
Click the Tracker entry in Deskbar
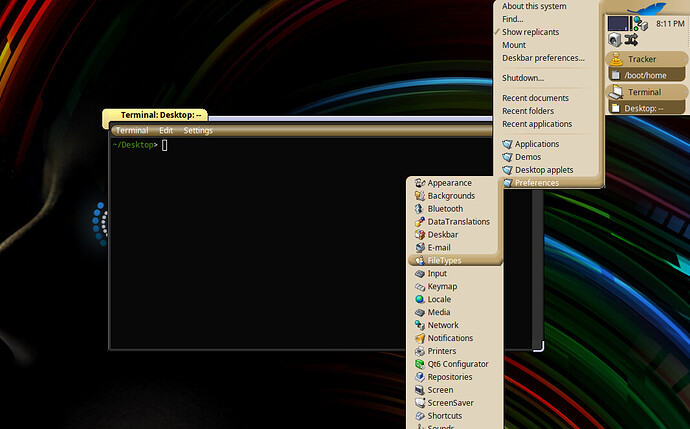pos(646,59)
